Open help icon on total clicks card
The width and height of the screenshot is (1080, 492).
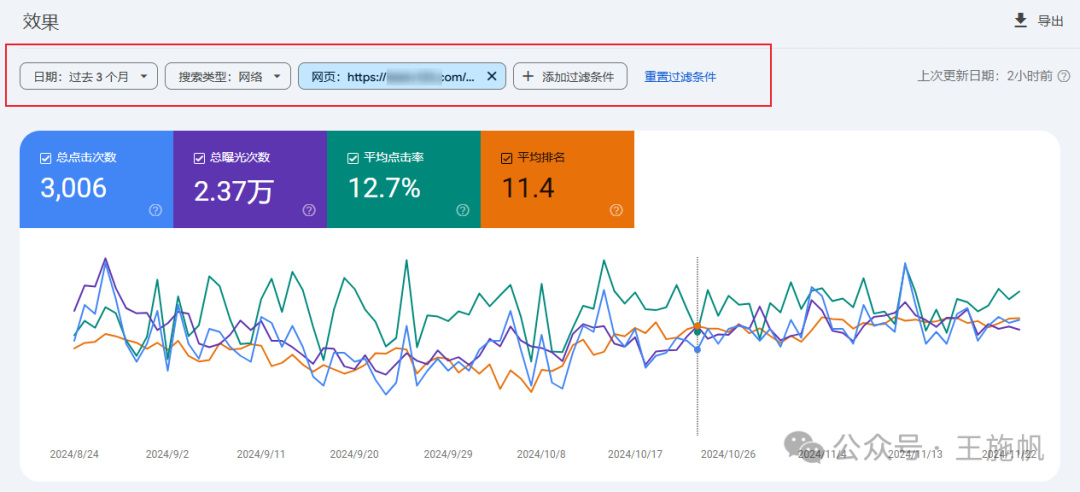click(x=156, y=210)
